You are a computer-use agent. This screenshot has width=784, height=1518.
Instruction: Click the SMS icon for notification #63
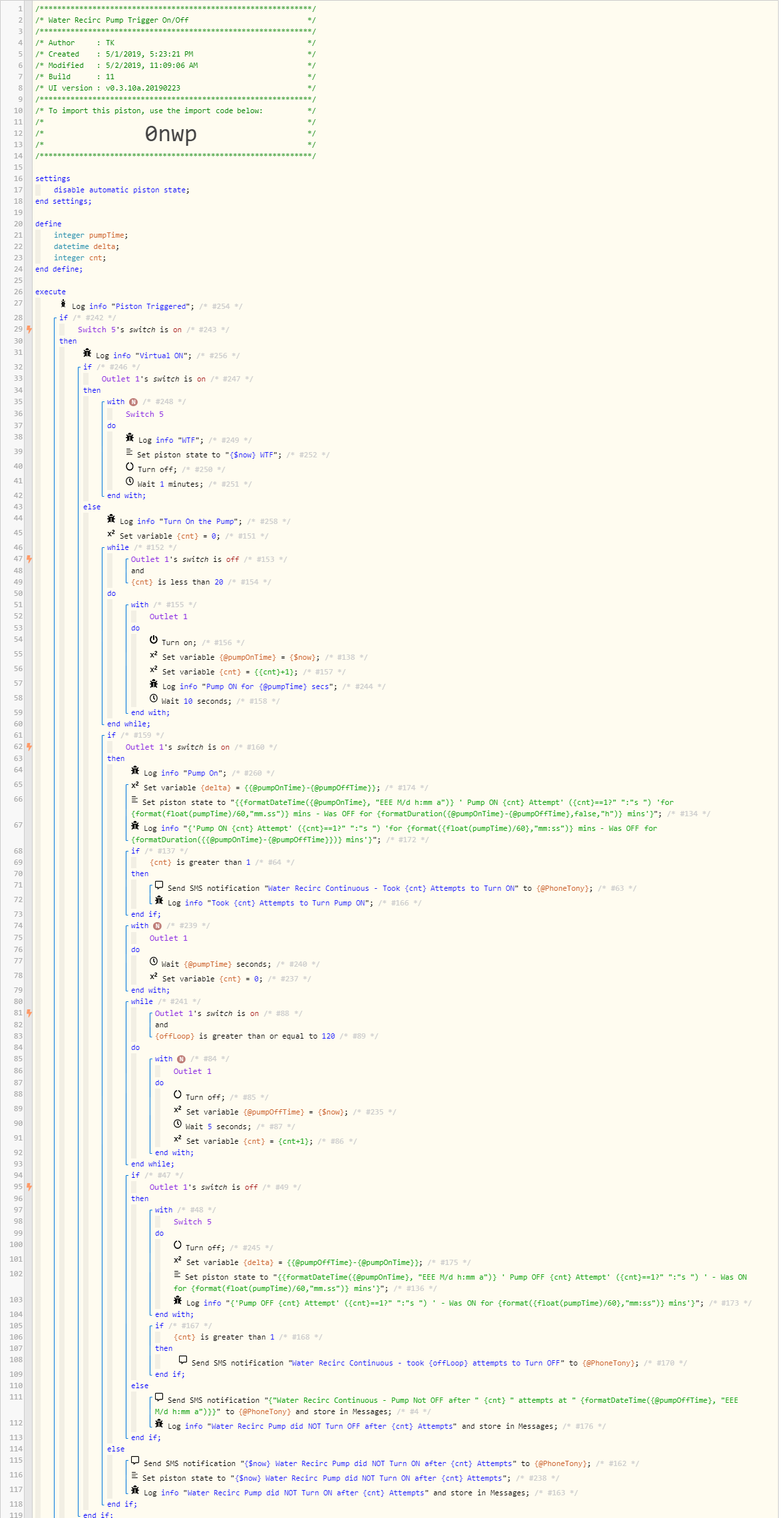coord(159,885)
